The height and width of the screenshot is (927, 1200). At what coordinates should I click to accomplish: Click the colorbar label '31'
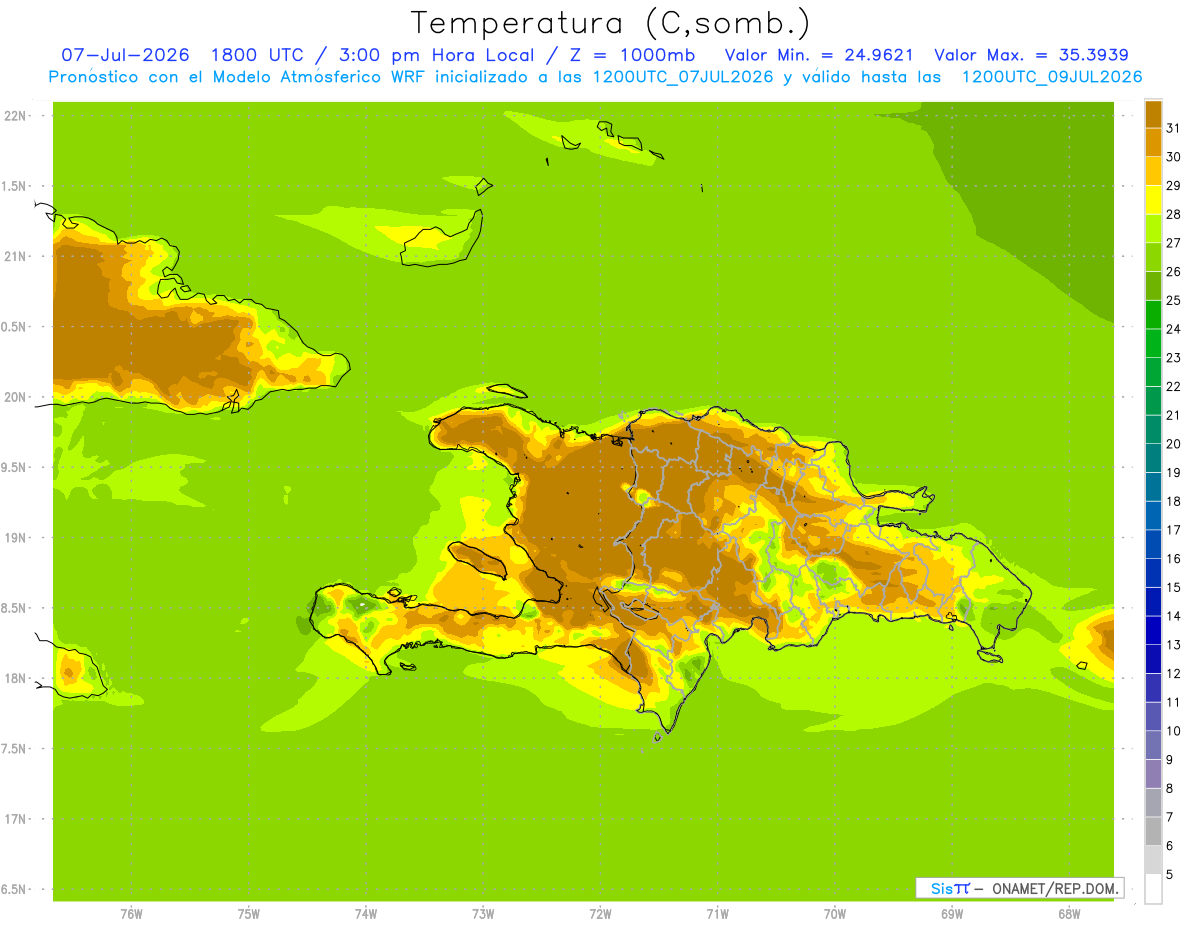pyautogui.click(x=1174, y=128)
